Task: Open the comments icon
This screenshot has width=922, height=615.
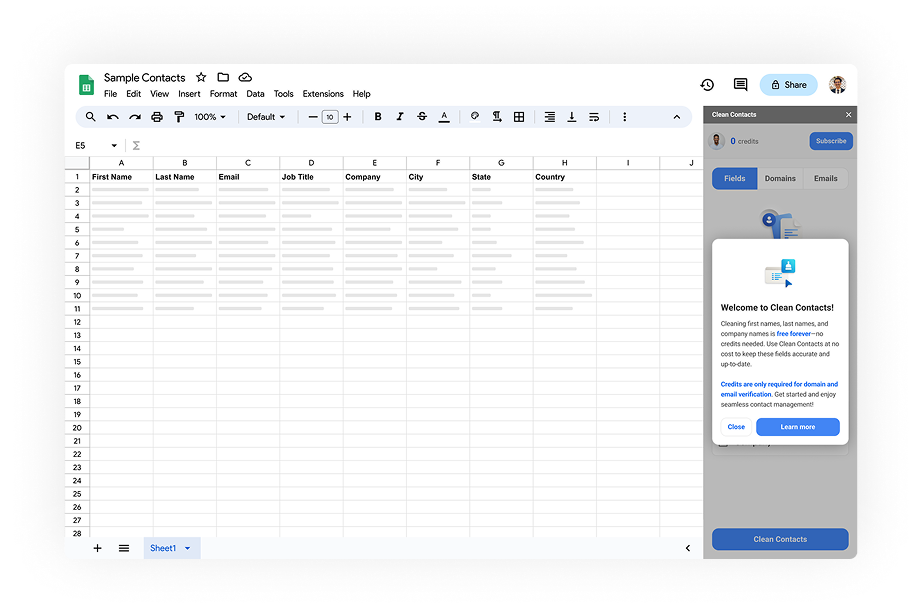Action: point(740,85)
